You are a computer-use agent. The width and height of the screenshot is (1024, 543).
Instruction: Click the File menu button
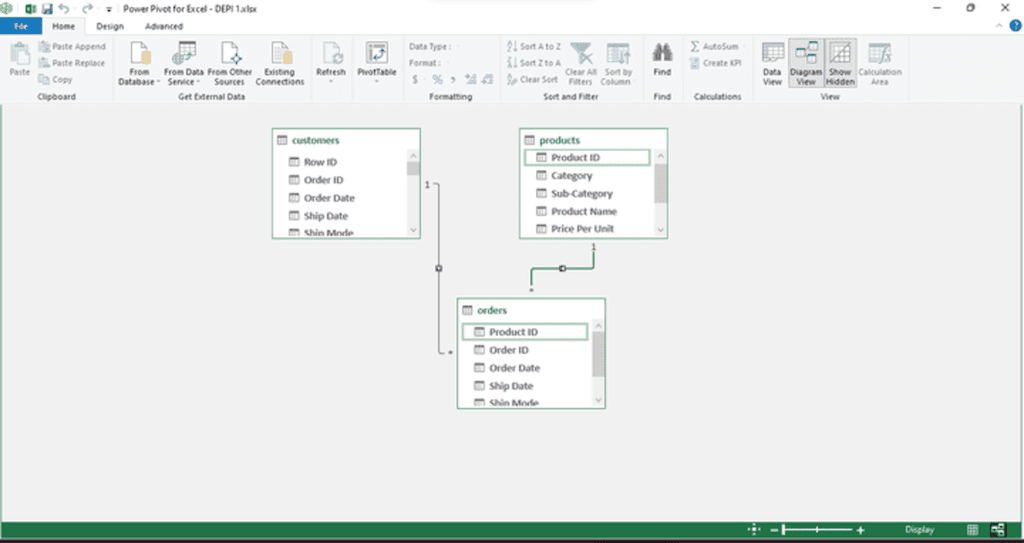click(20, 26)
